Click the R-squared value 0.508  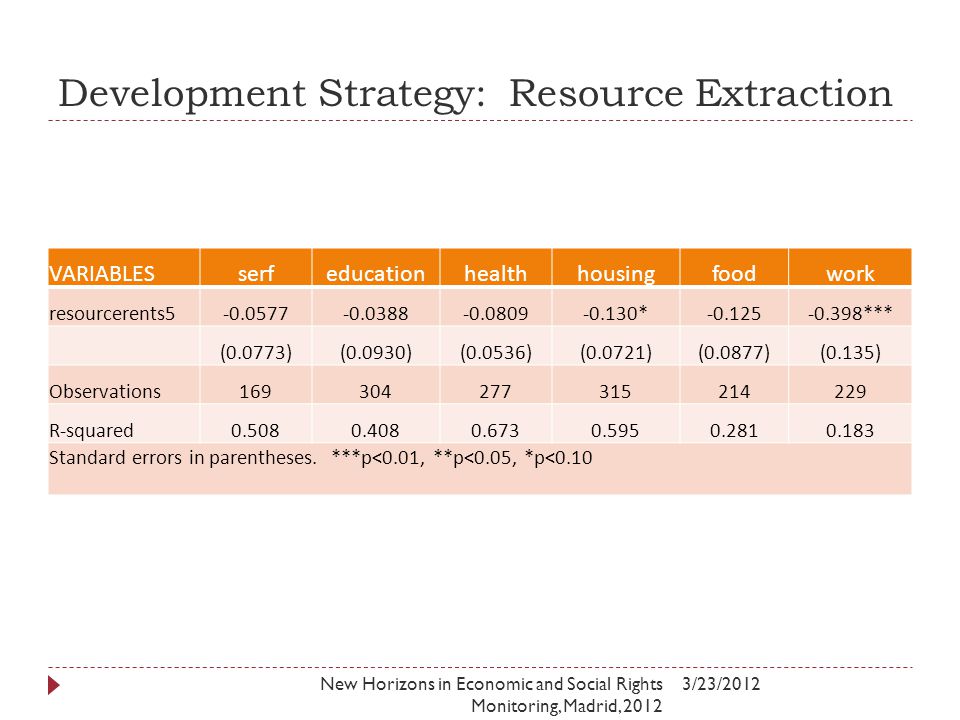[255, 430]
